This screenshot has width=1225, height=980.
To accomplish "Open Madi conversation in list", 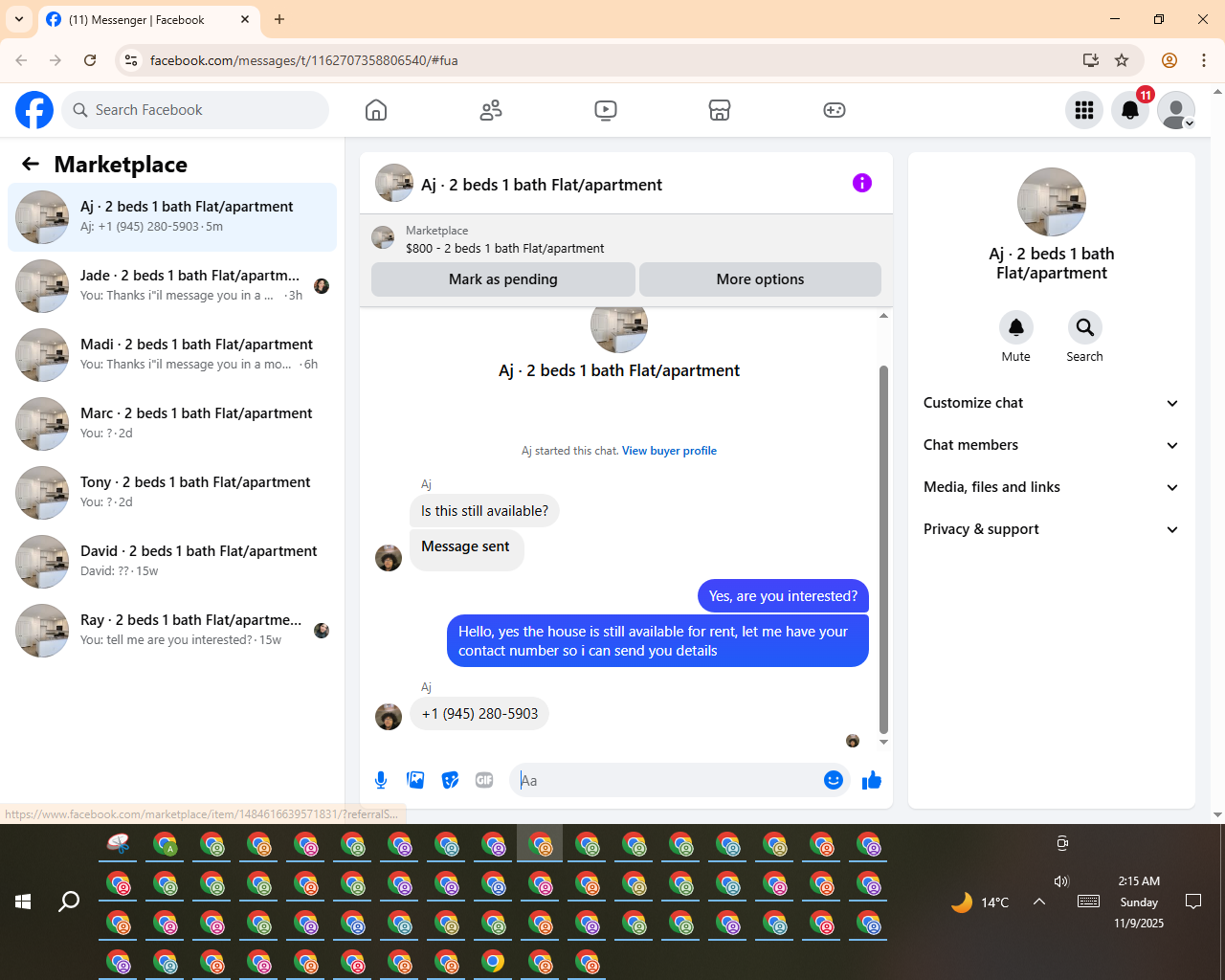I will (172, 355).
